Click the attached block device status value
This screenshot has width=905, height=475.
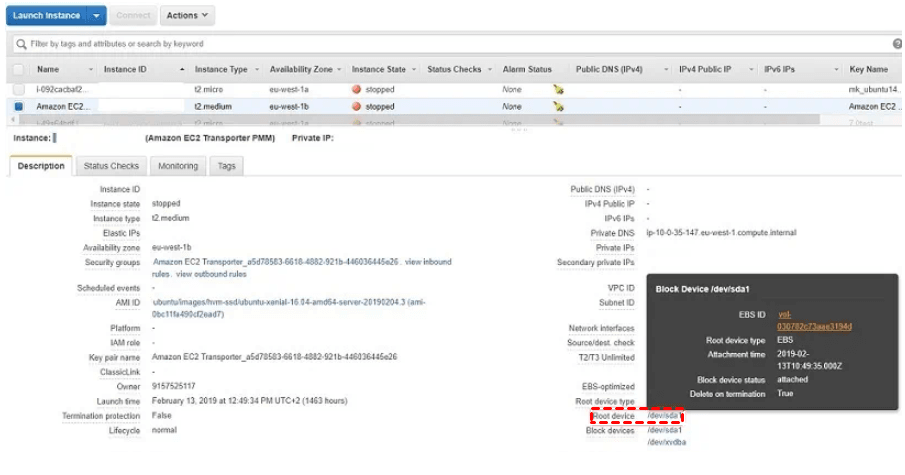point(792,379)
